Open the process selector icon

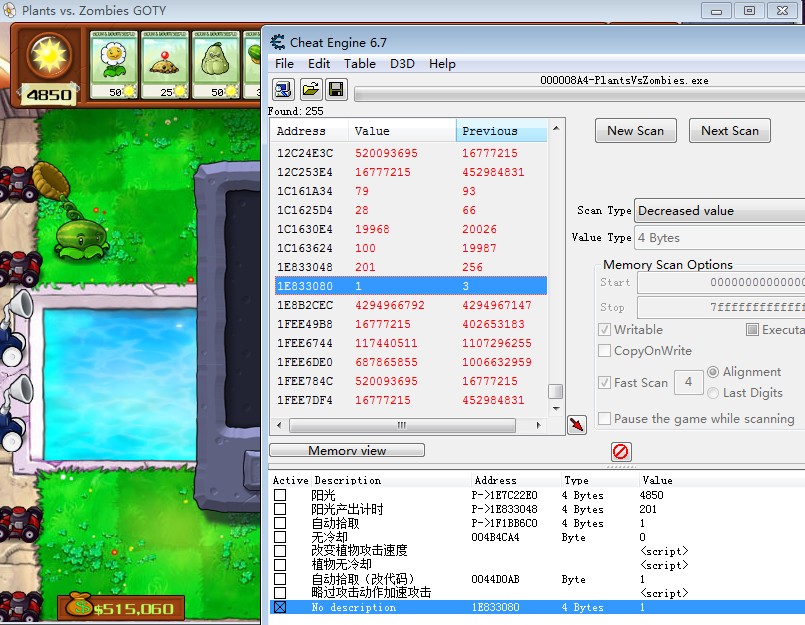(283, 89)
